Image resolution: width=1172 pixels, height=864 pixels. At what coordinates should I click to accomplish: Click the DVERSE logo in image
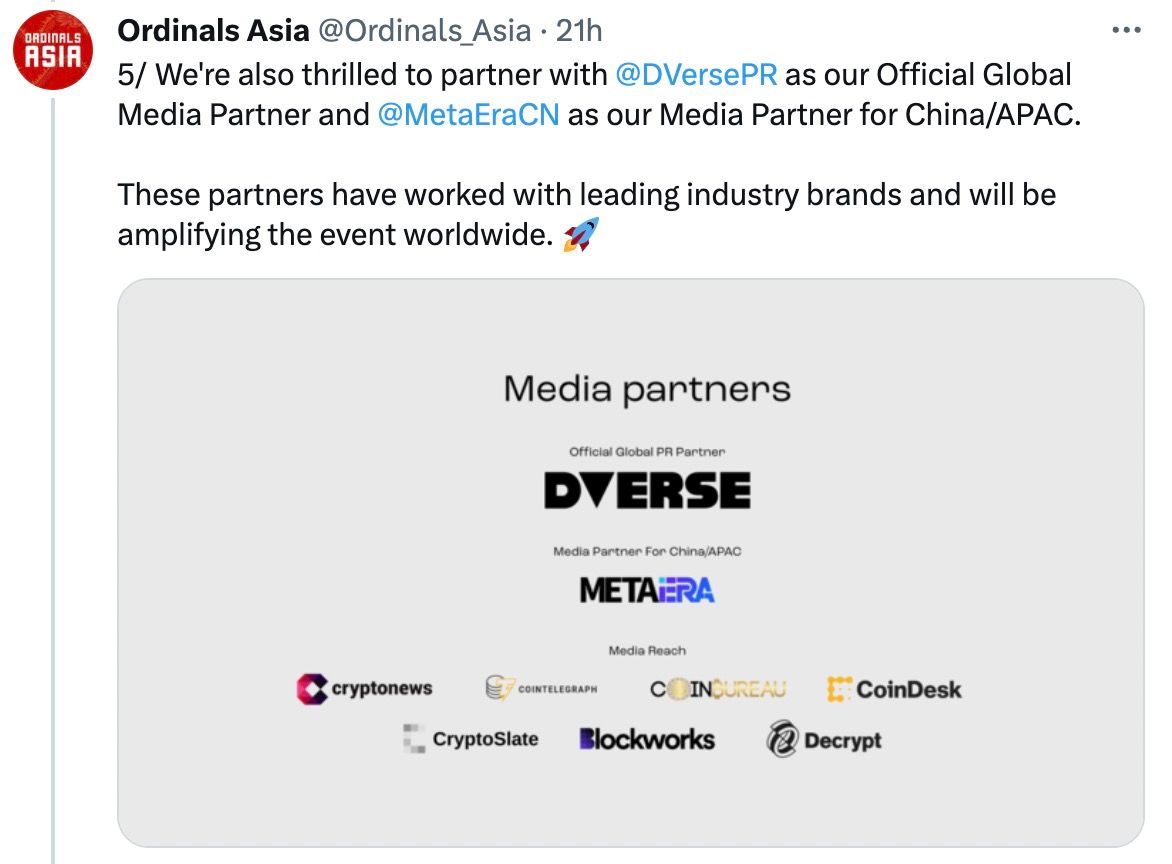pyautogui.click(x=647, y=490)
